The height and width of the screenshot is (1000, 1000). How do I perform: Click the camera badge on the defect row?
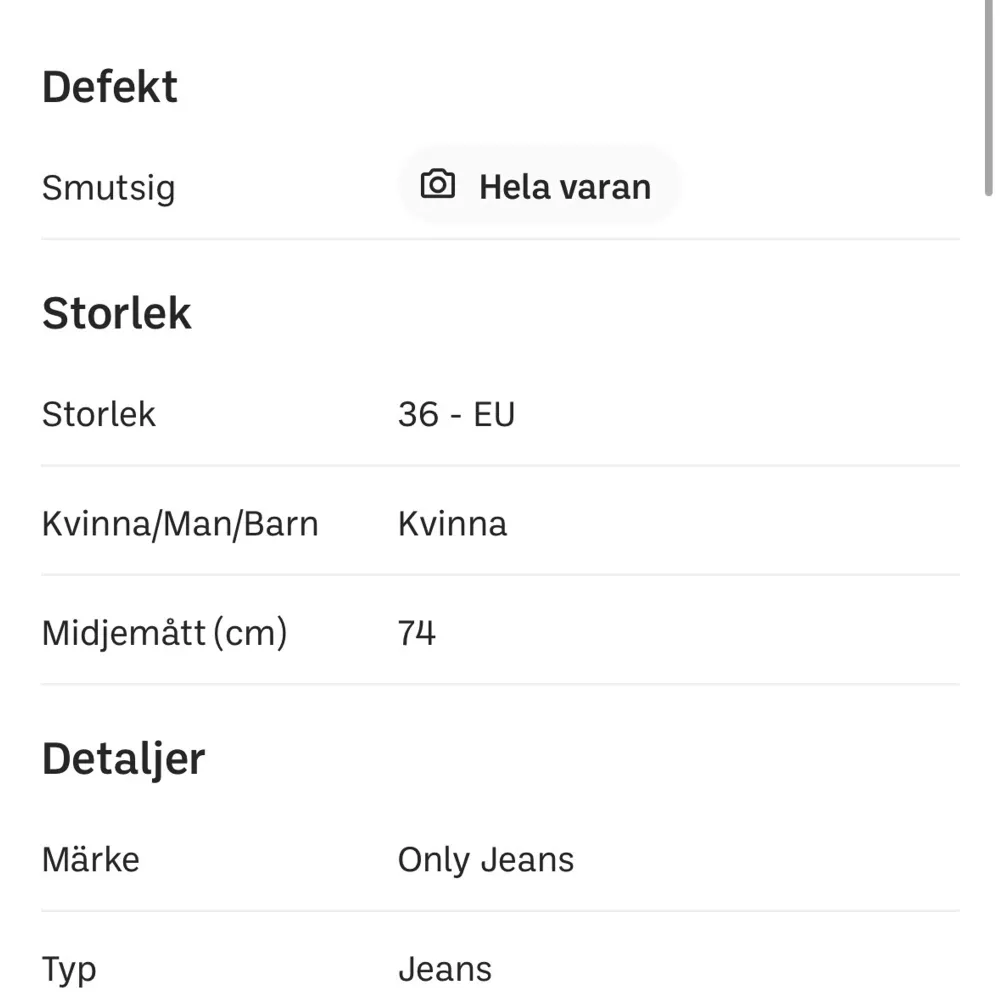coord(436,186)
